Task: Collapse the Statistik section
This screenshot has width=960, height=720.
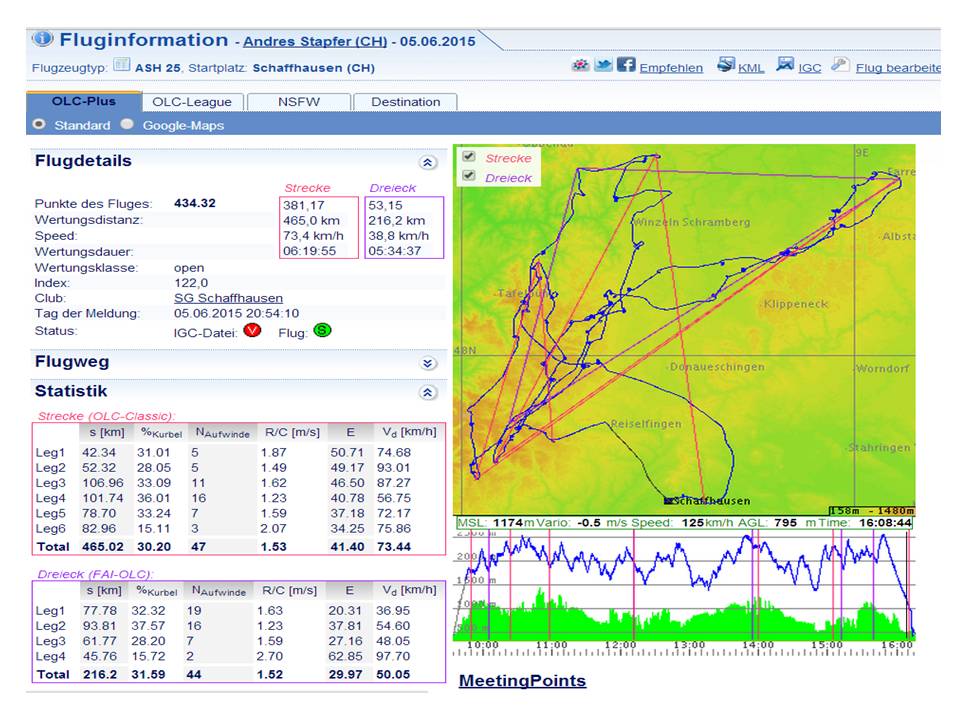Action: pos(428,394)
